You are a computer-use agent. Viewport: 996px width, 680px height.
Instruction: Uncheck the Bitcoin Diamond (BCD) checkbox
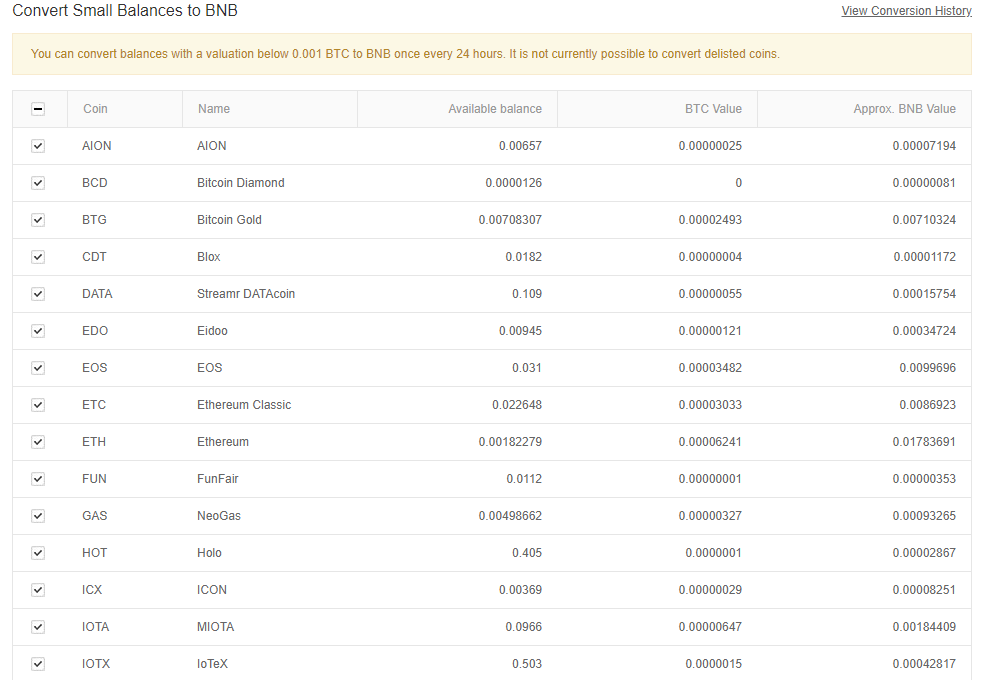click(38, 183)
